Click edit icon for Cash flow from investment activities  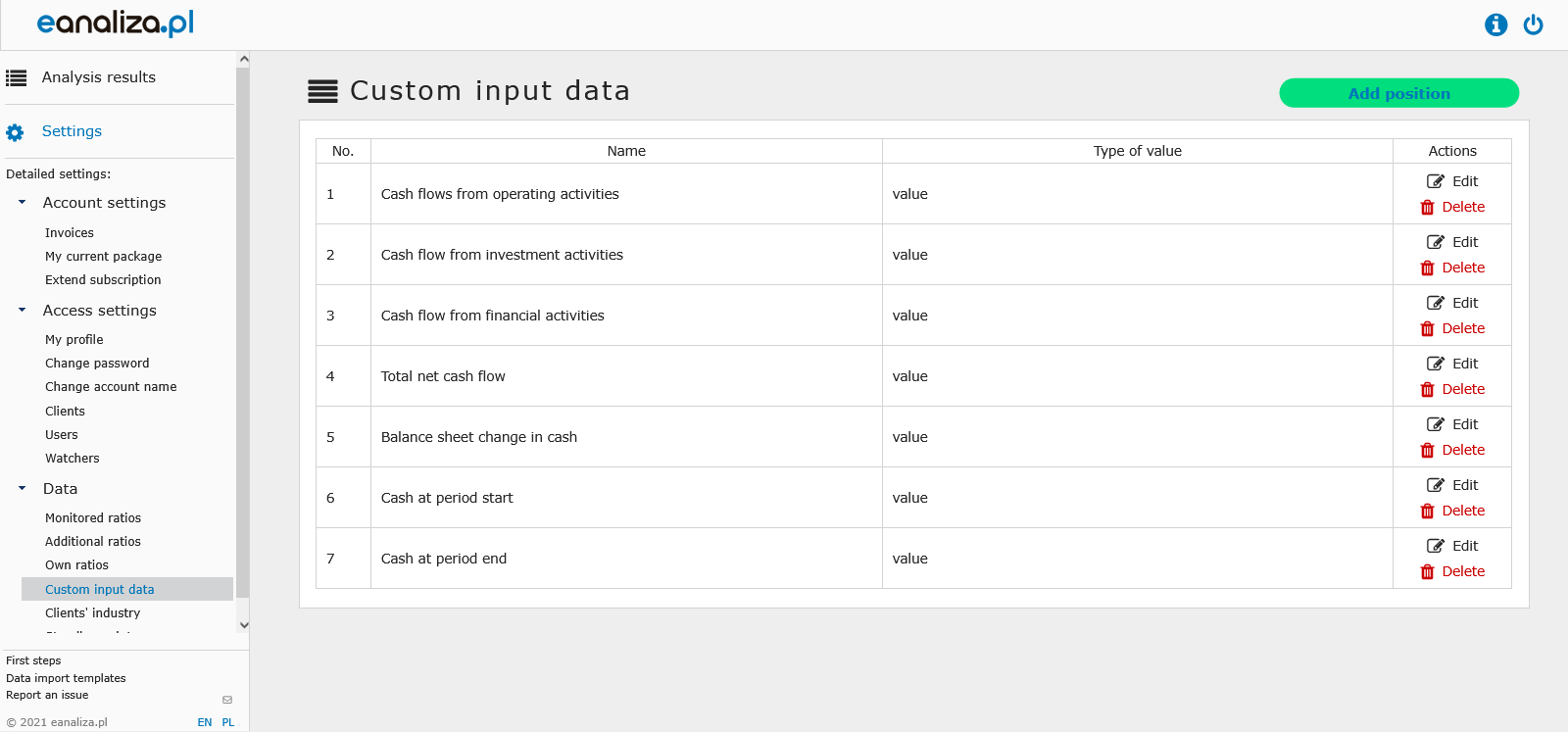[1436, 242]
